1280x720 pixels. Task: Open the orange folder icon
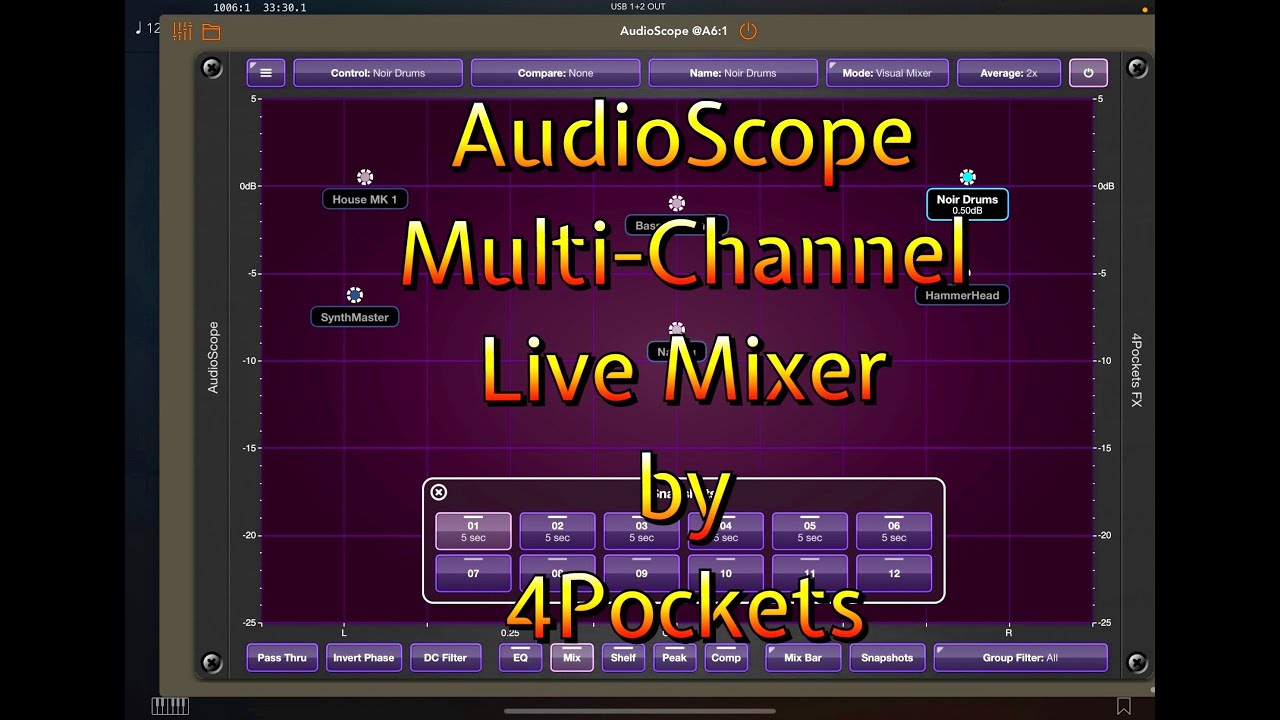click(x=211, y=31)
